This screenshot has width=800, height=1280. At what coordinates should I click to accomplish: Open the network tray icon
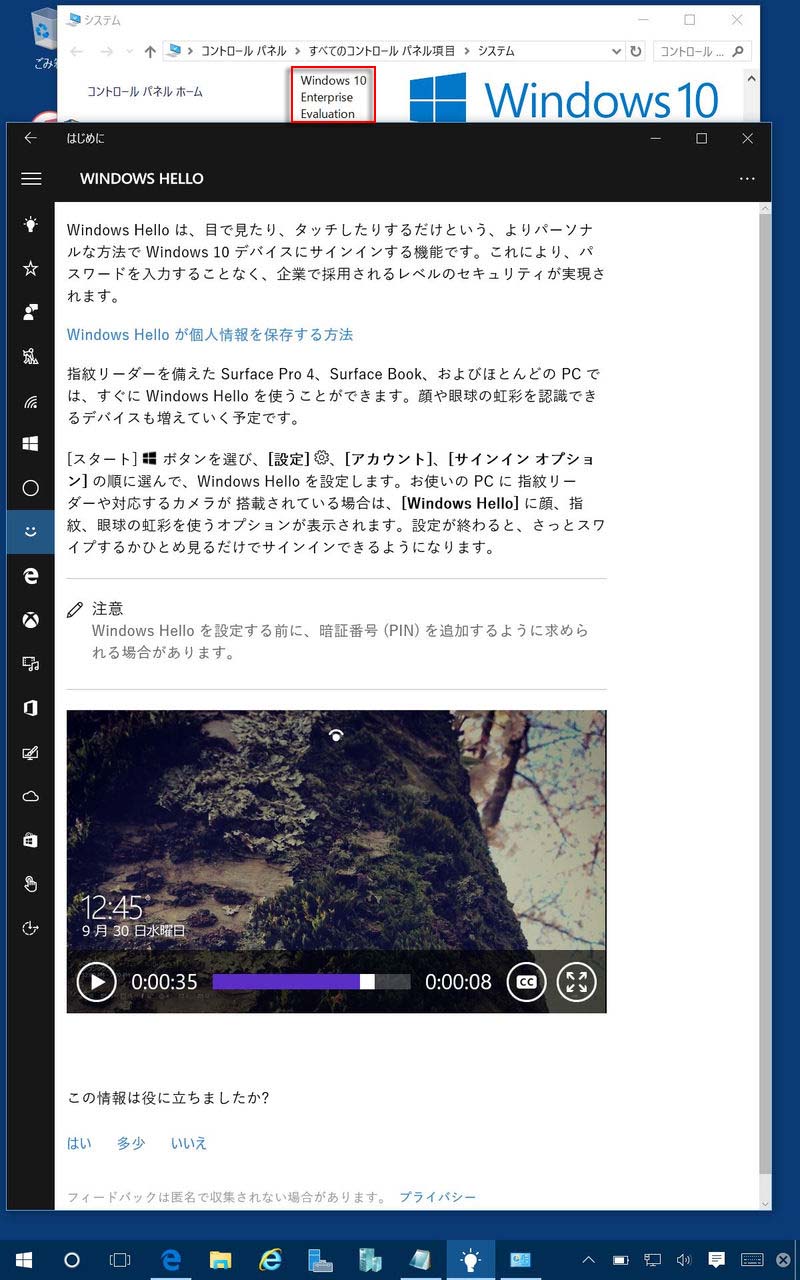652,1260
